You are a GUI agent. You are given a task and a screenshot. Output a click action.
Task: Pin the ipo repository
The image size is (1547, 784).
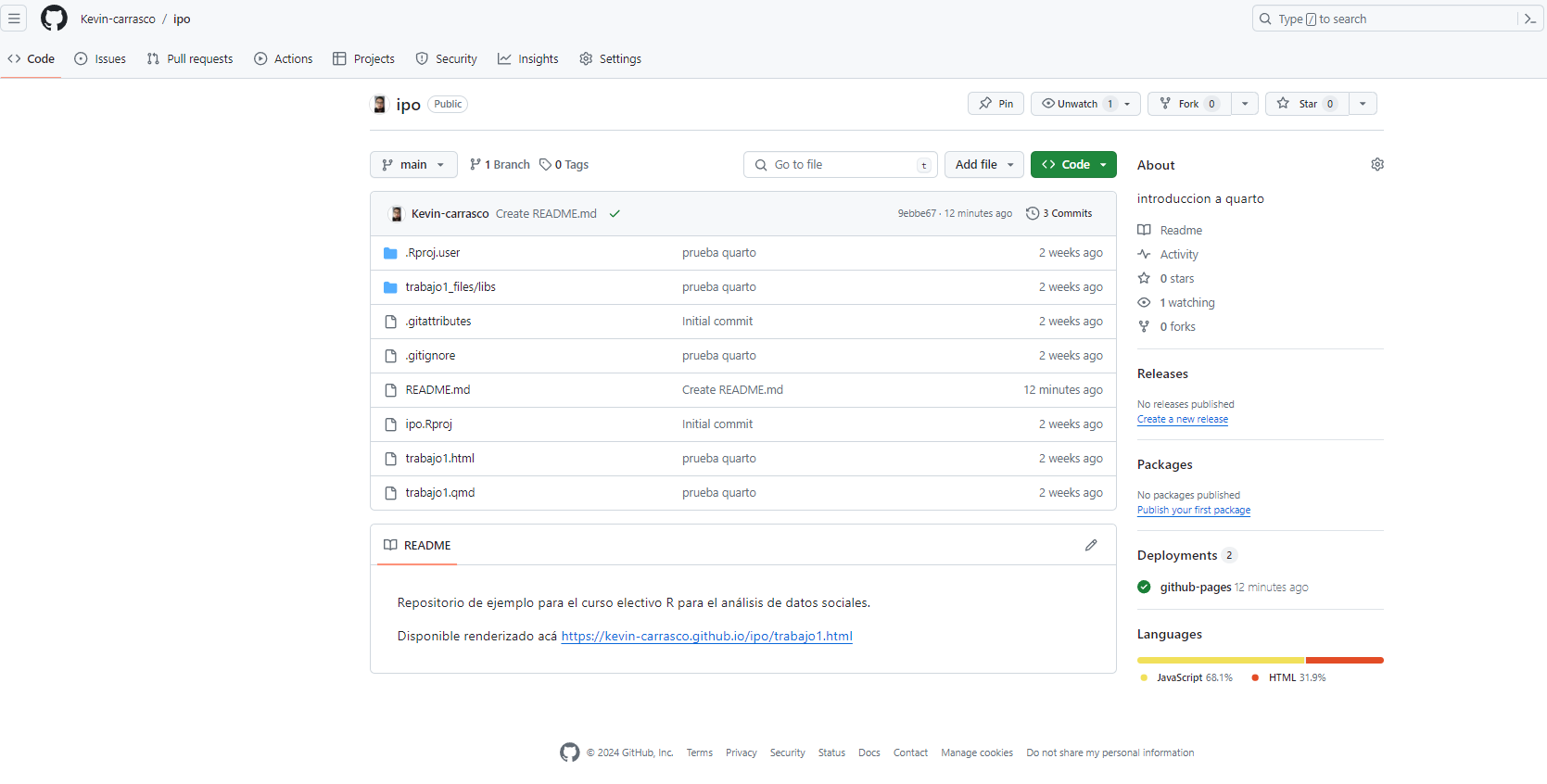(x=995, y=104)
